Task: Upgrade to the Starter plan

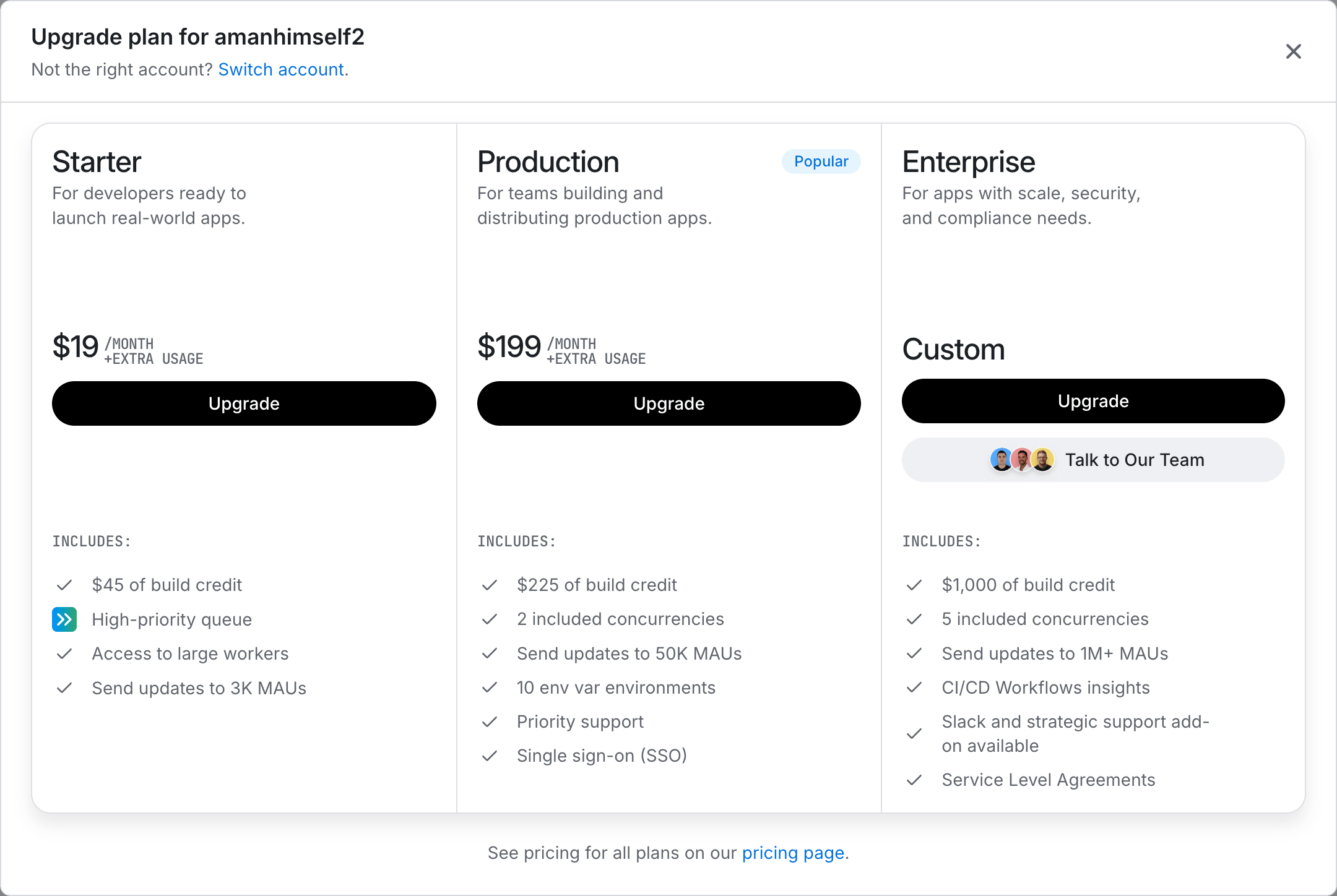Action: click(x=244, y=403)
